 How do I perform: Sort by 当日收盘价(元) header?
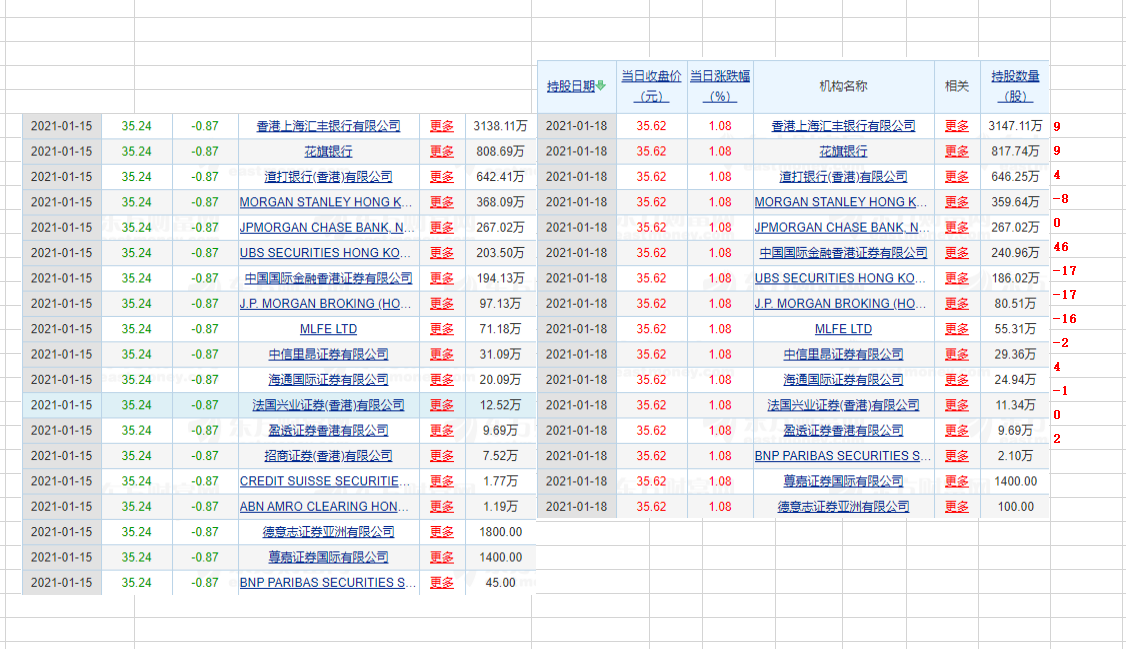[651, 86]
